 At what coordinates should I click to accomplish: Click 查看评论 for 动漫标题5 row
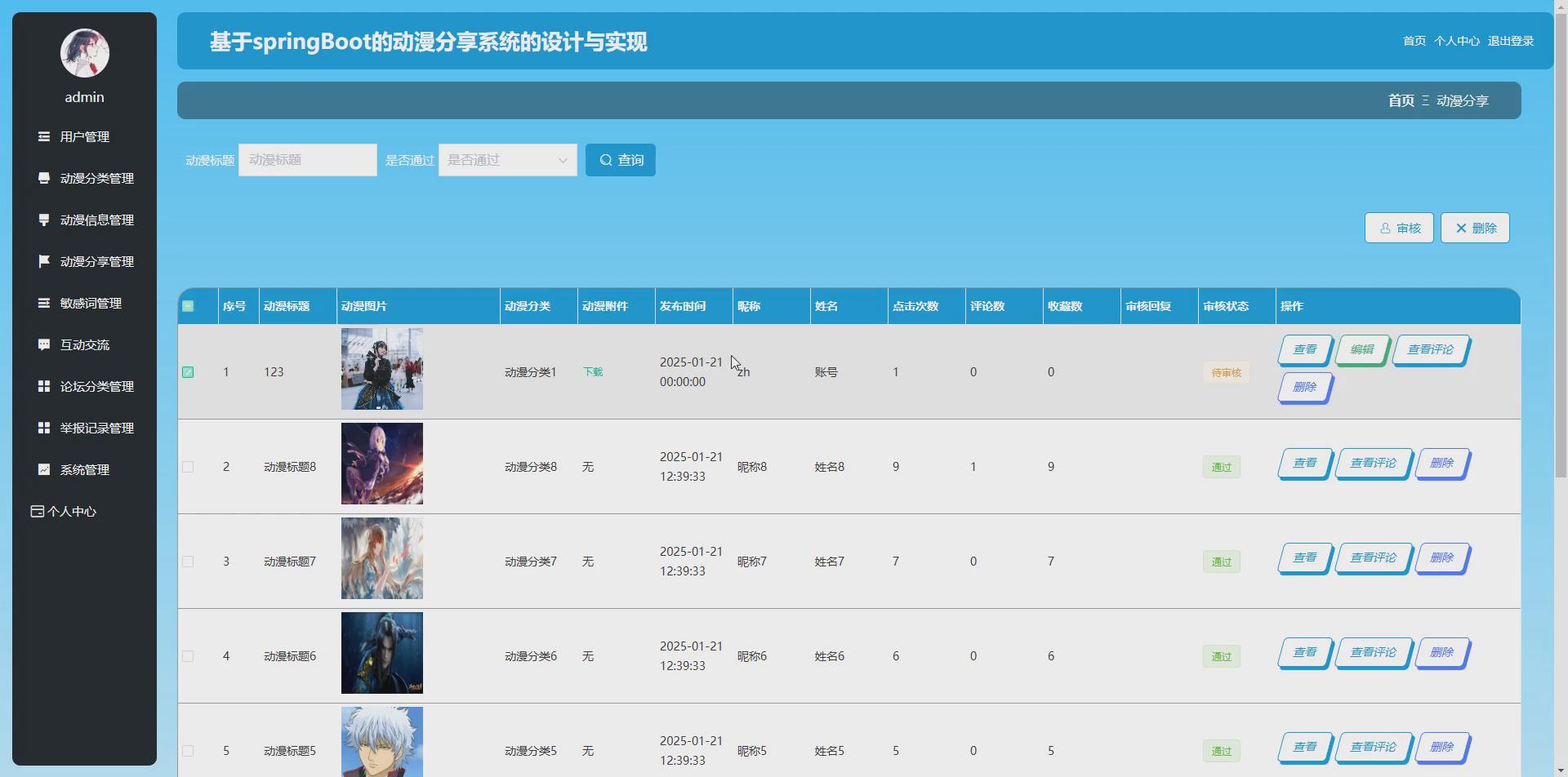1374,748
